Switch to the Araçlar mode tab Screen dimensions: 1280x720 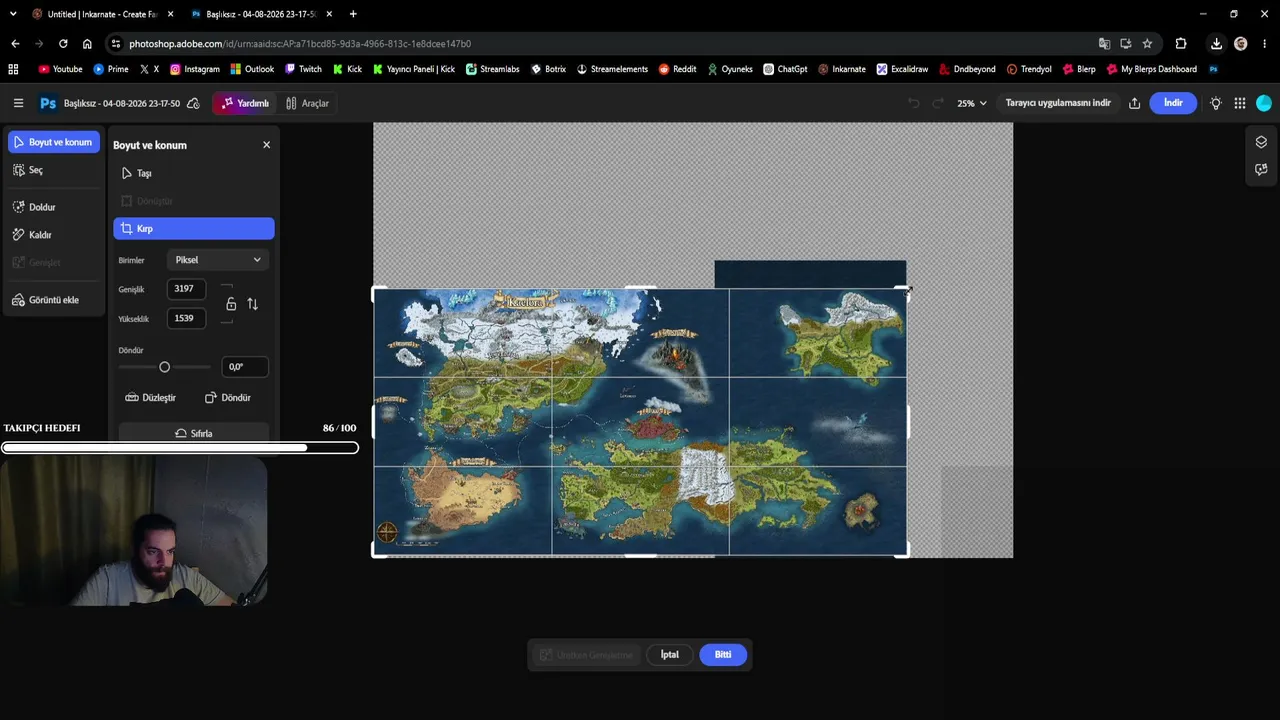307,103
